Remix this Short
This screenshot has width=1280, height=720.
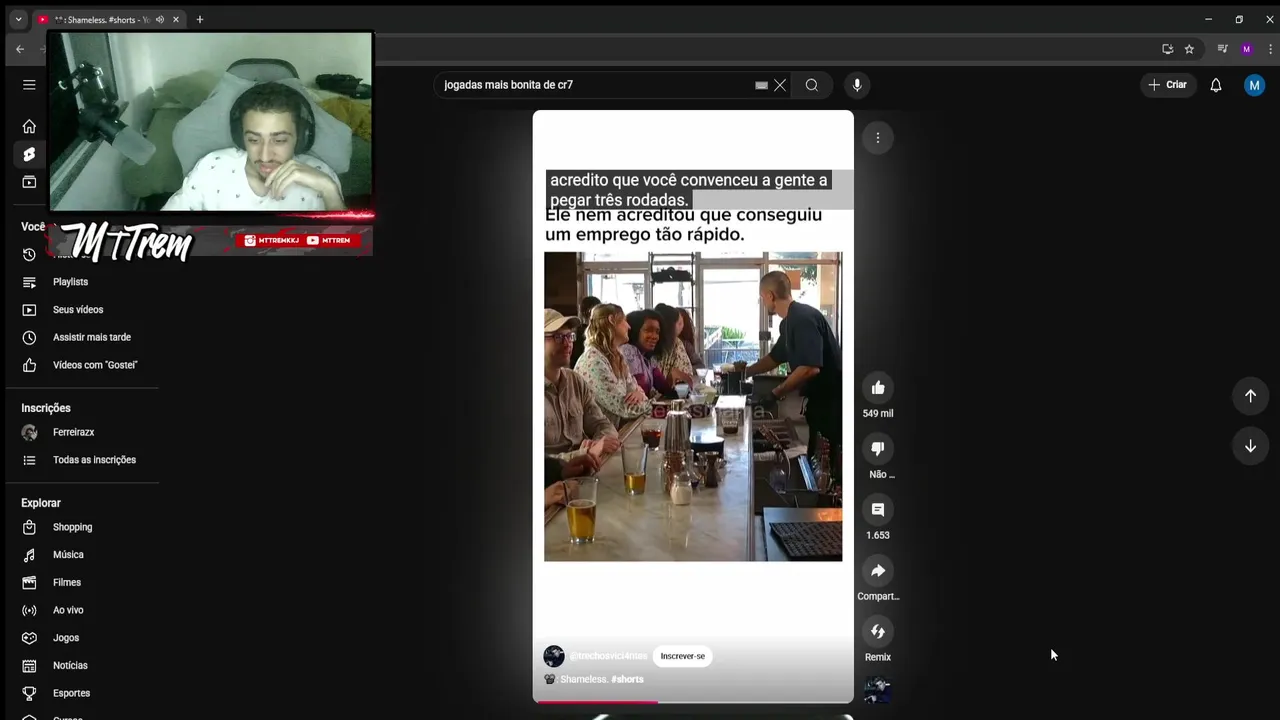tap(877, 632)
